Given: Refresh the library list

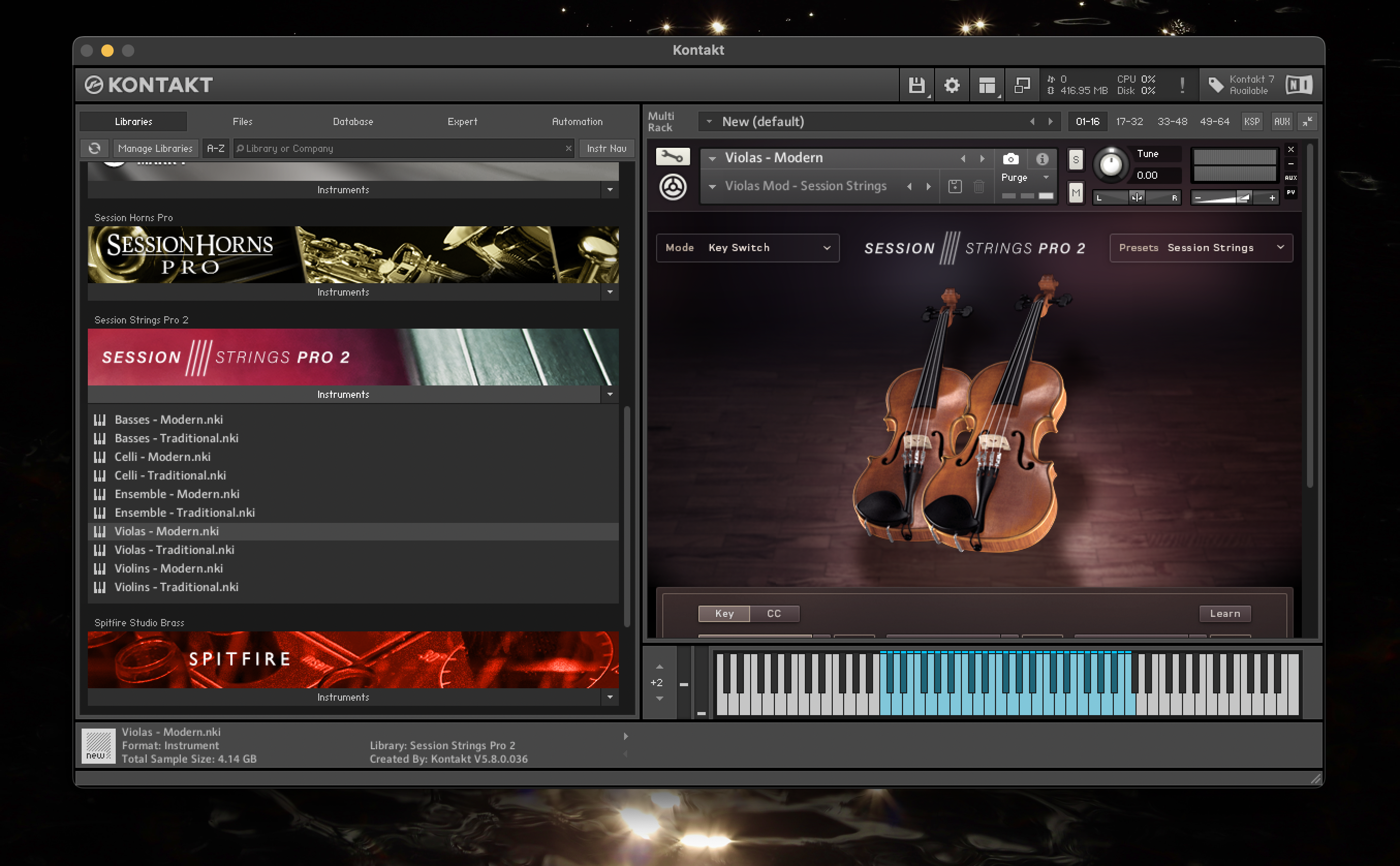Looking at the screenshot, I should point(95,148).
